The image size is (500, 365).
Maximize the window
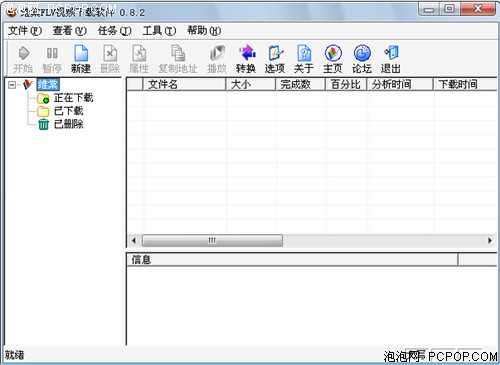450,9
